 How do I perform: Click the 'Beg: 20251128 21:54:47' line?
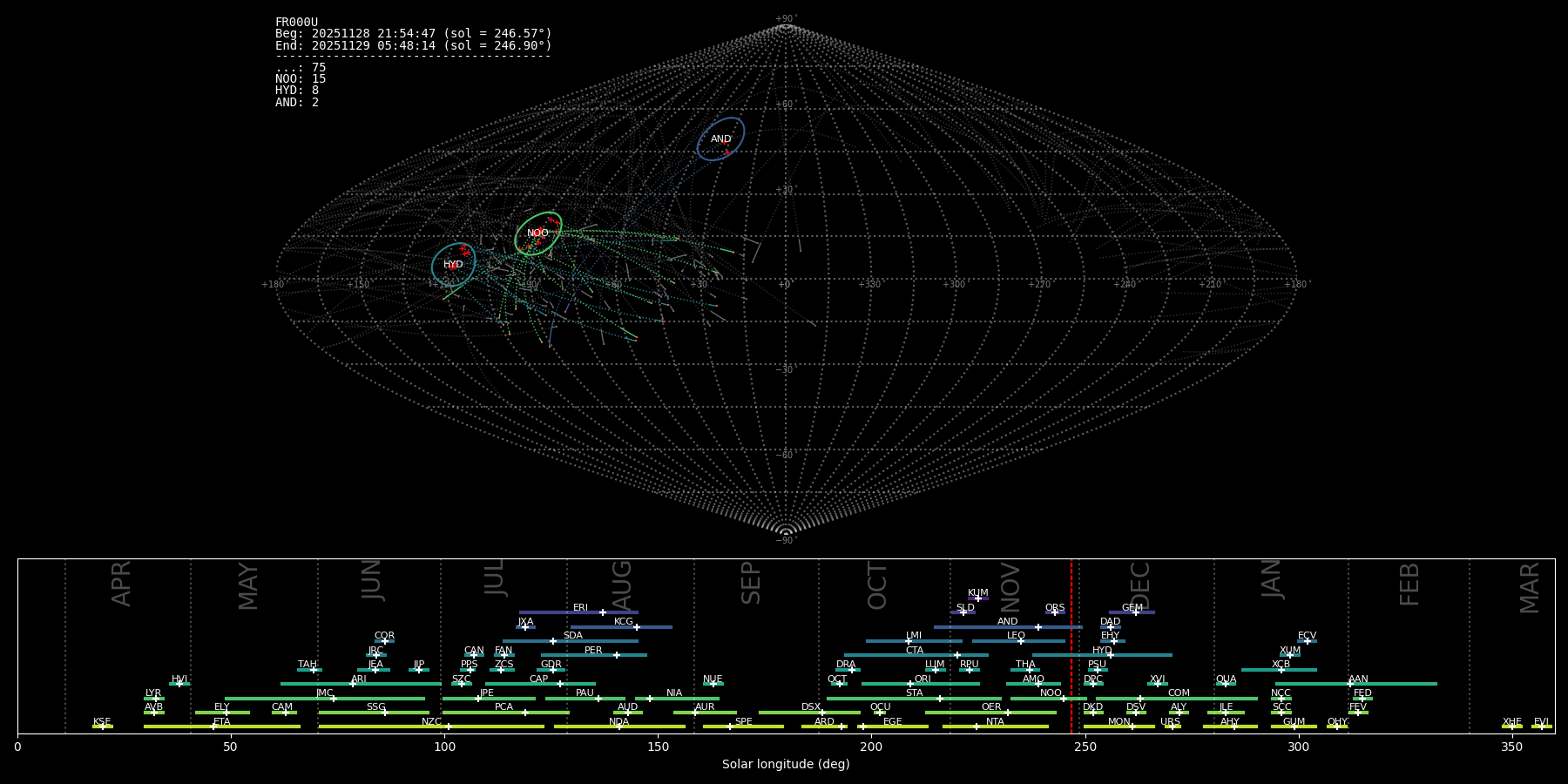click(x=414, y=34)
